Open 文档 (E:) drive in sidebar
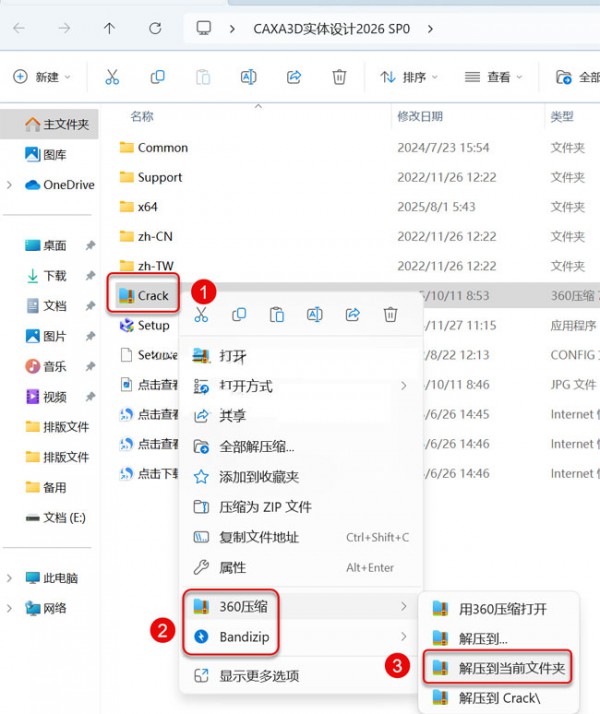 click(x=56, y=518)
